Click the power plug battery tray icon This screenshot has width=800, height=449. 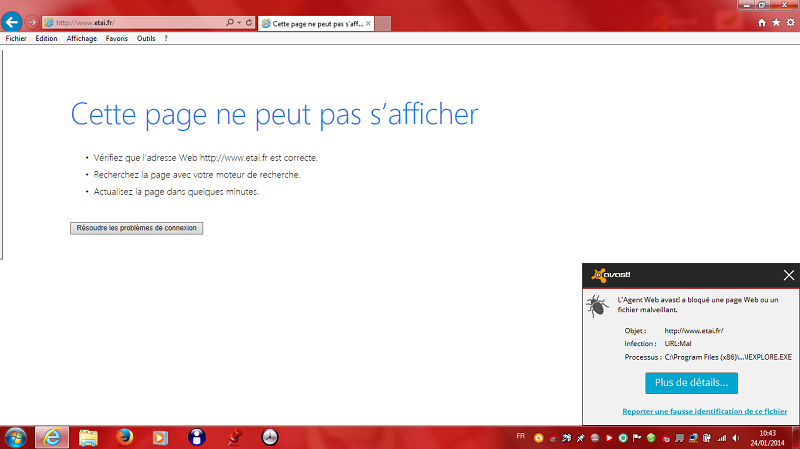(x=707, y=438)
